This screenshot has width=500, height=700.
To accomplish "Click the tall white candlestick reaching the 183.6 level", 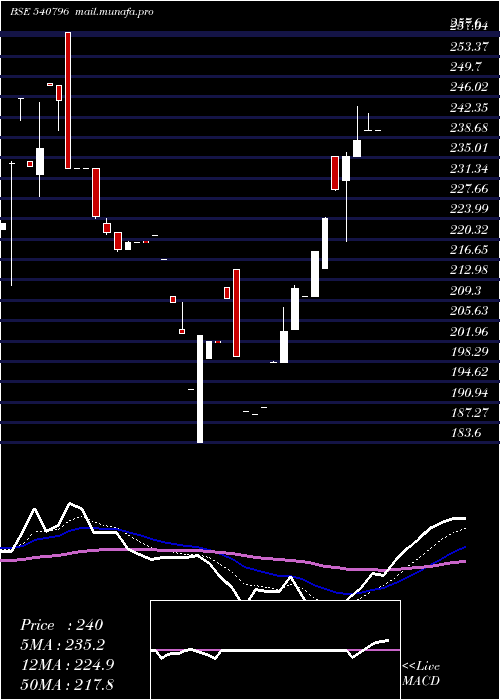I will coord(200,389).
